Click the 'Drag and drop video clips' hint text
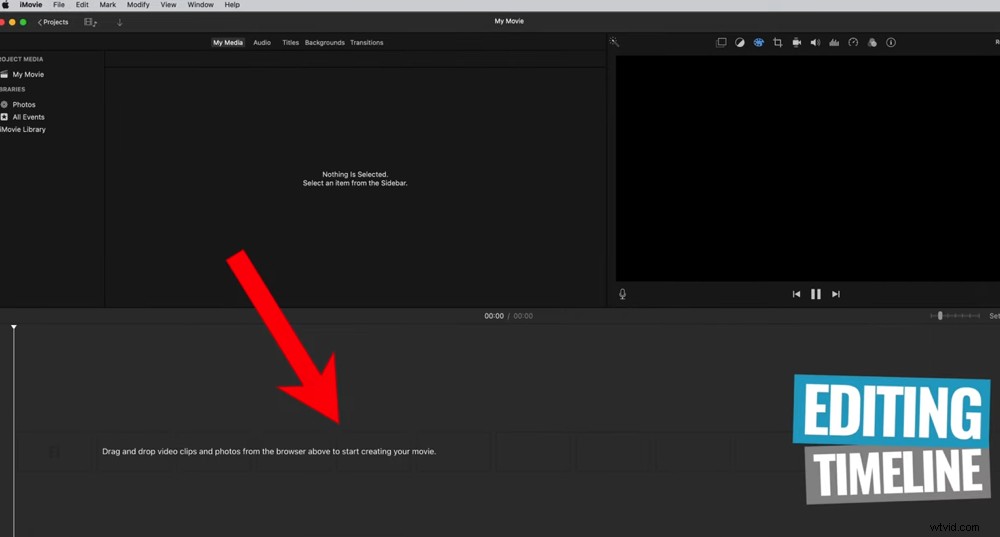1000x537 pixels. tap(269, 452)
